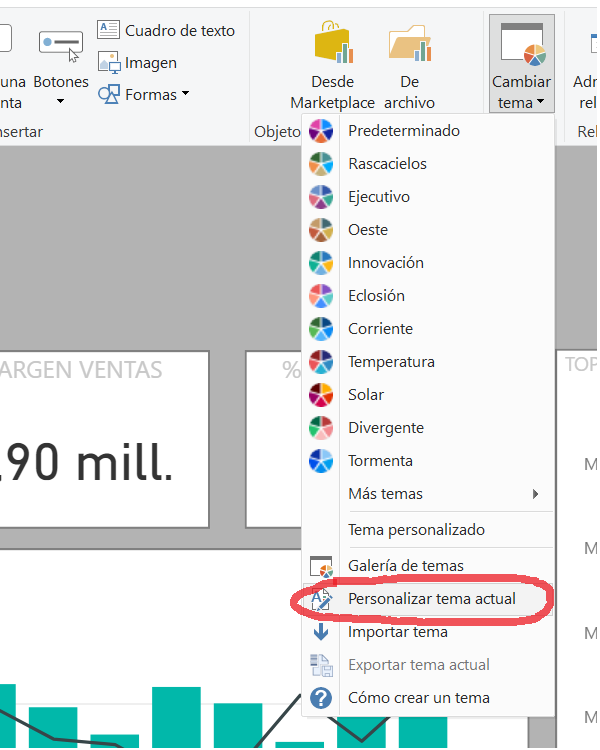Click the De archivo label

pos(410,92)
